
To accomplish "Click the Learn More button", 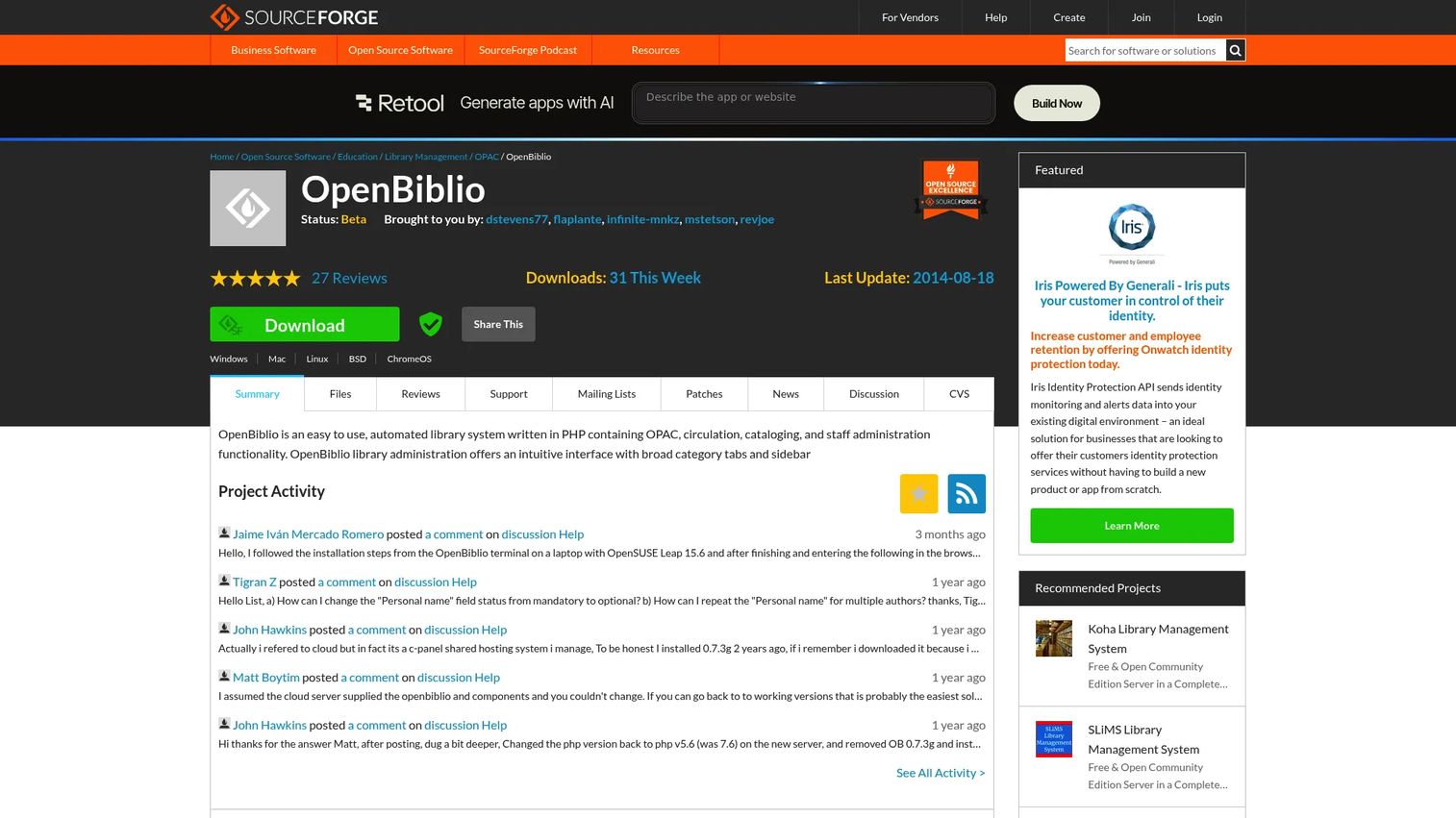I will click(x=1132, y=526).
